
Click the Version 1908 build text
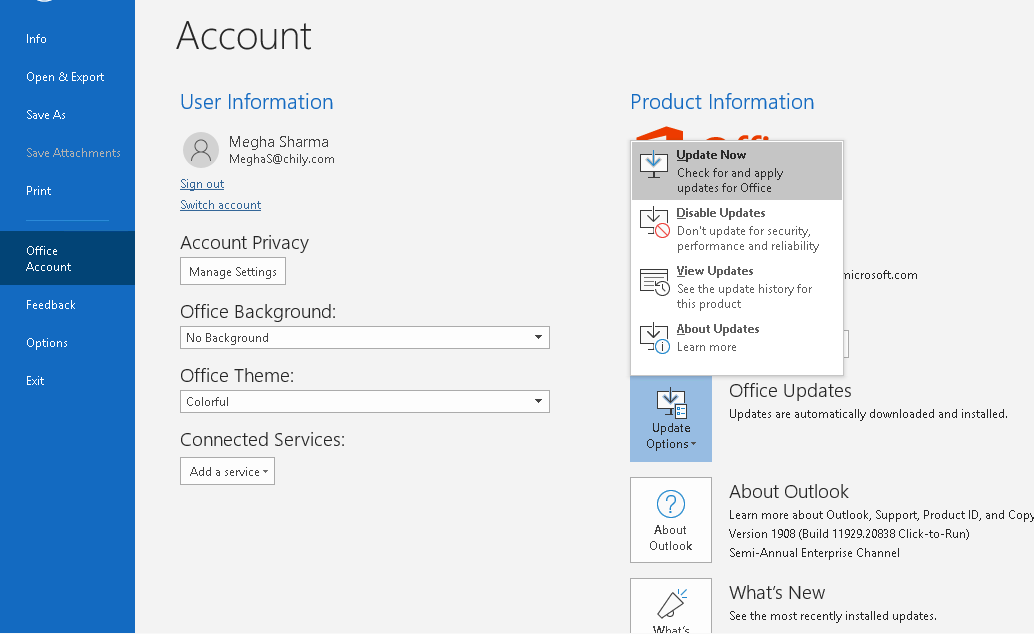pos(849,534)
